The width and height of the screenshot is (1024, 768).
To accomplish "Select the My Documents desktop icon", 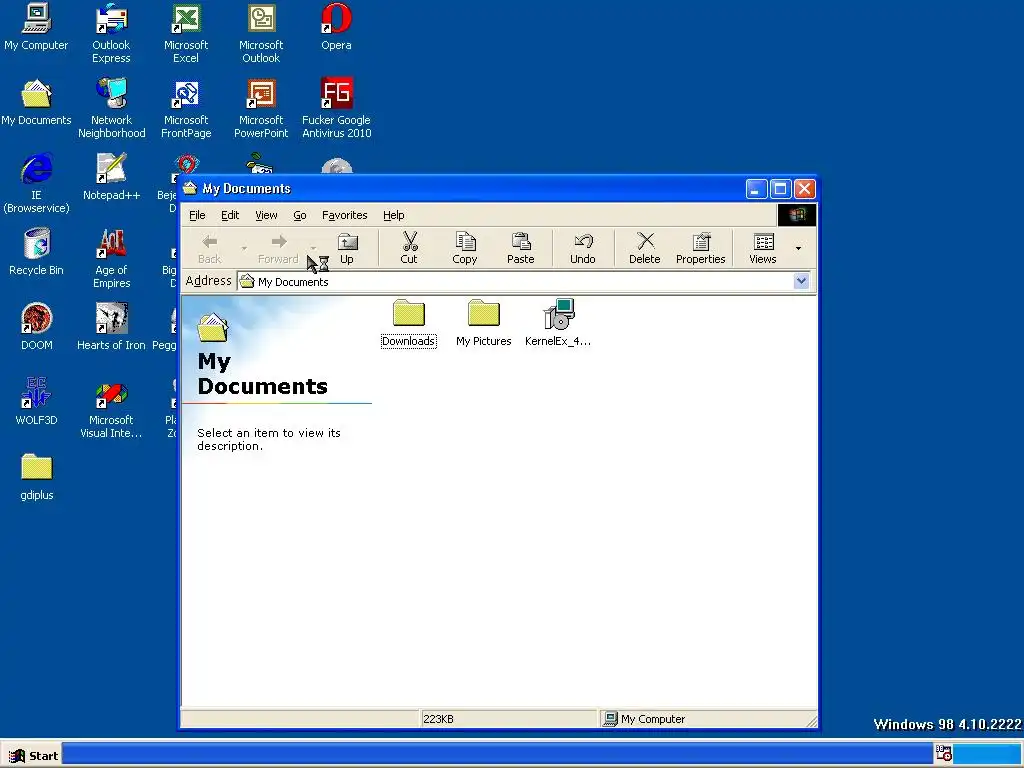I will (36, 102).
